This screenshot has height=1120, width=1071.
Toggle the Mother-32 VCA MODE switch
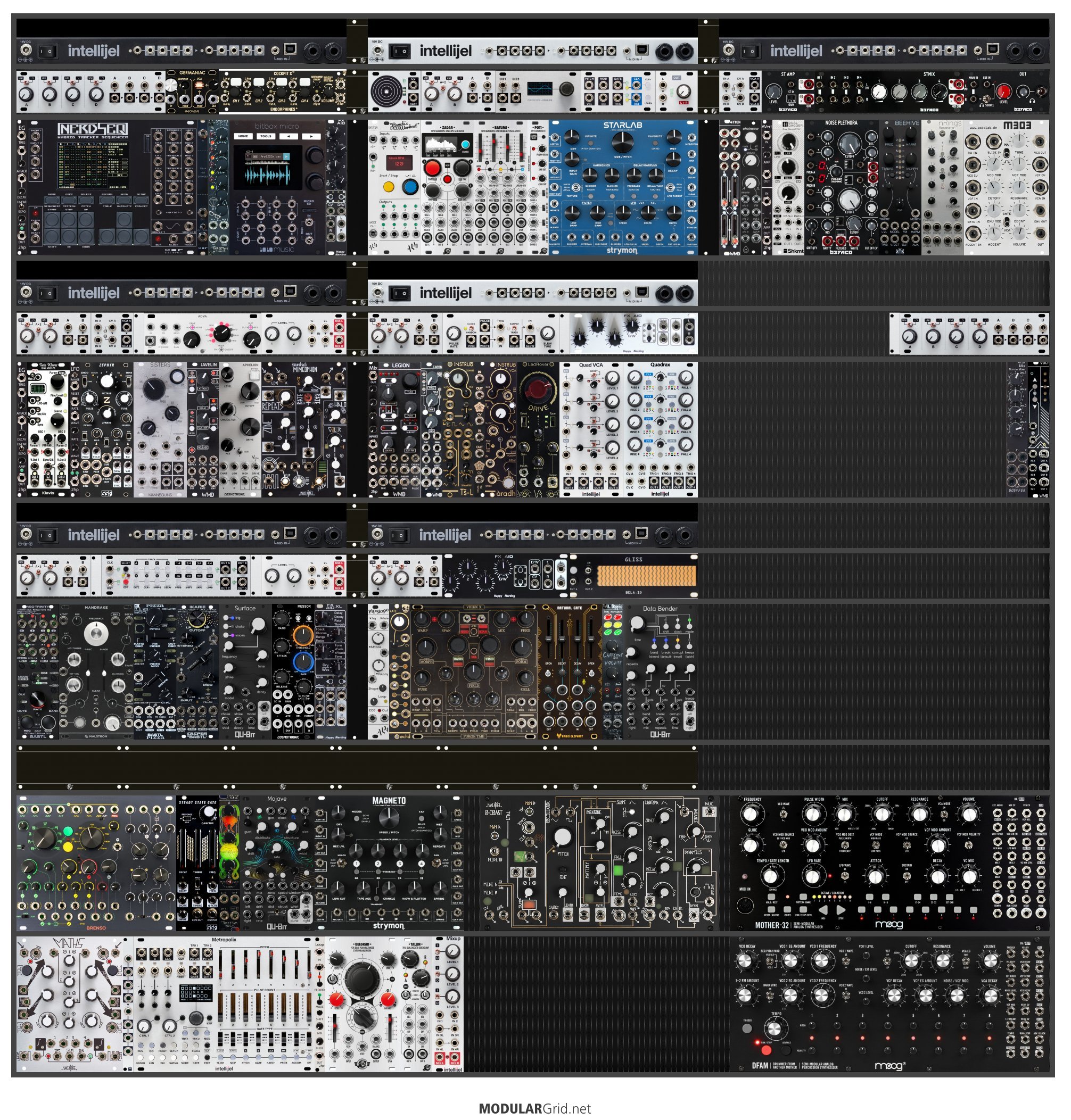[x=944, y=815]
